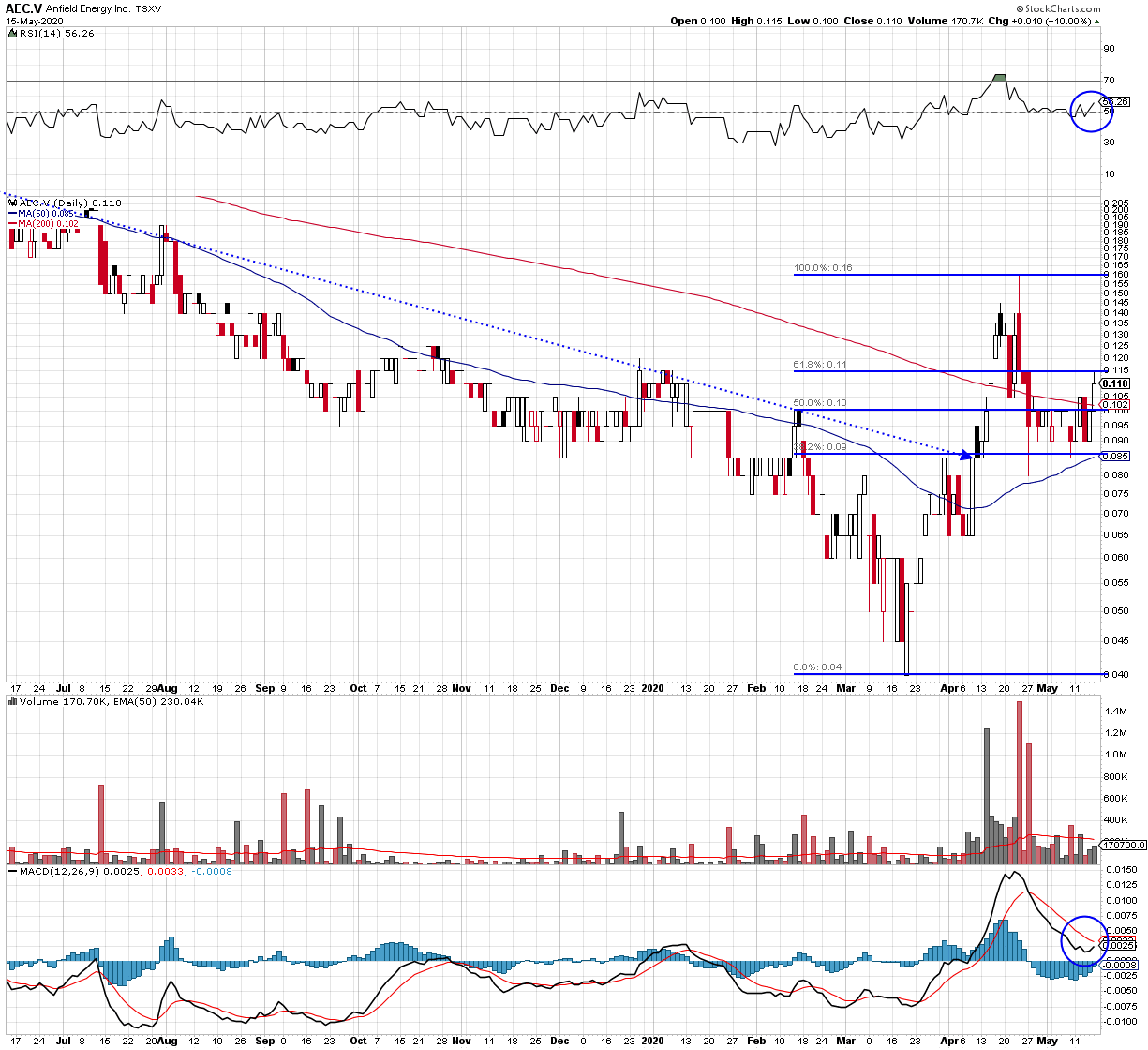The image size is (1148, 1050).
Task: Click the 0.040 price axis label
Action: 1116,674
